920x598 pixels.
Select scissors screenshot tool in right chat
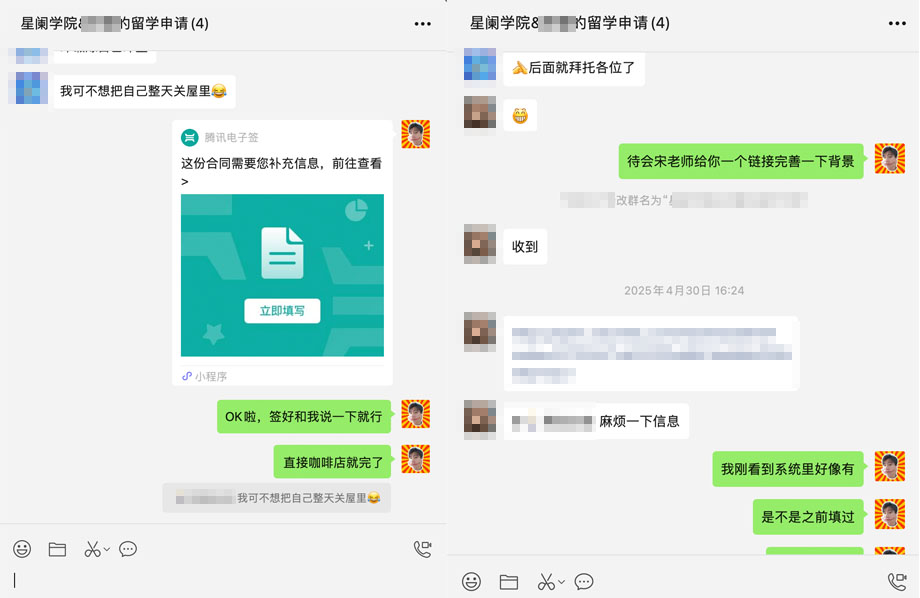point(545,581)
